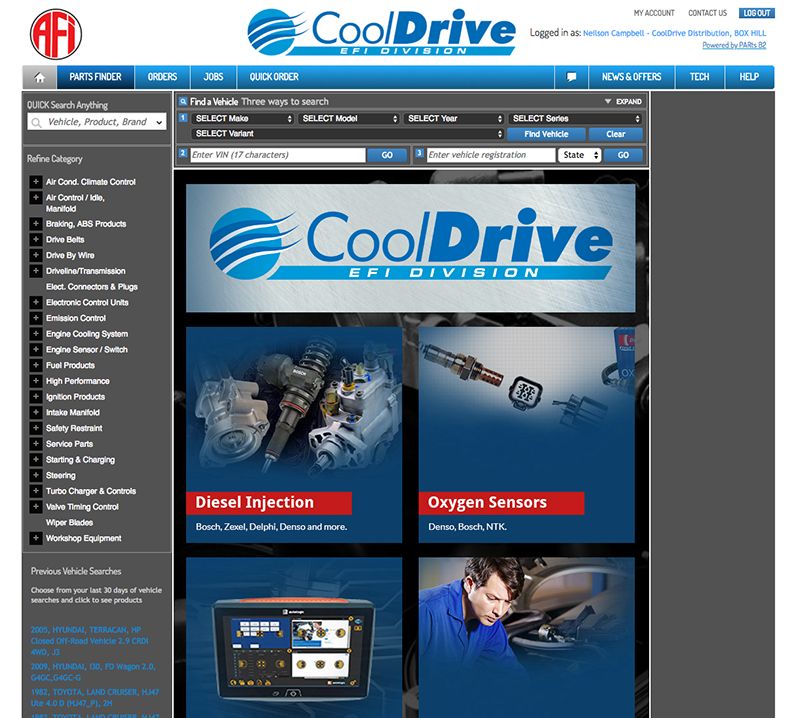796x718 pixels.
Task: Expand the Braking, ABS Products category
Action: coord(36,224)
